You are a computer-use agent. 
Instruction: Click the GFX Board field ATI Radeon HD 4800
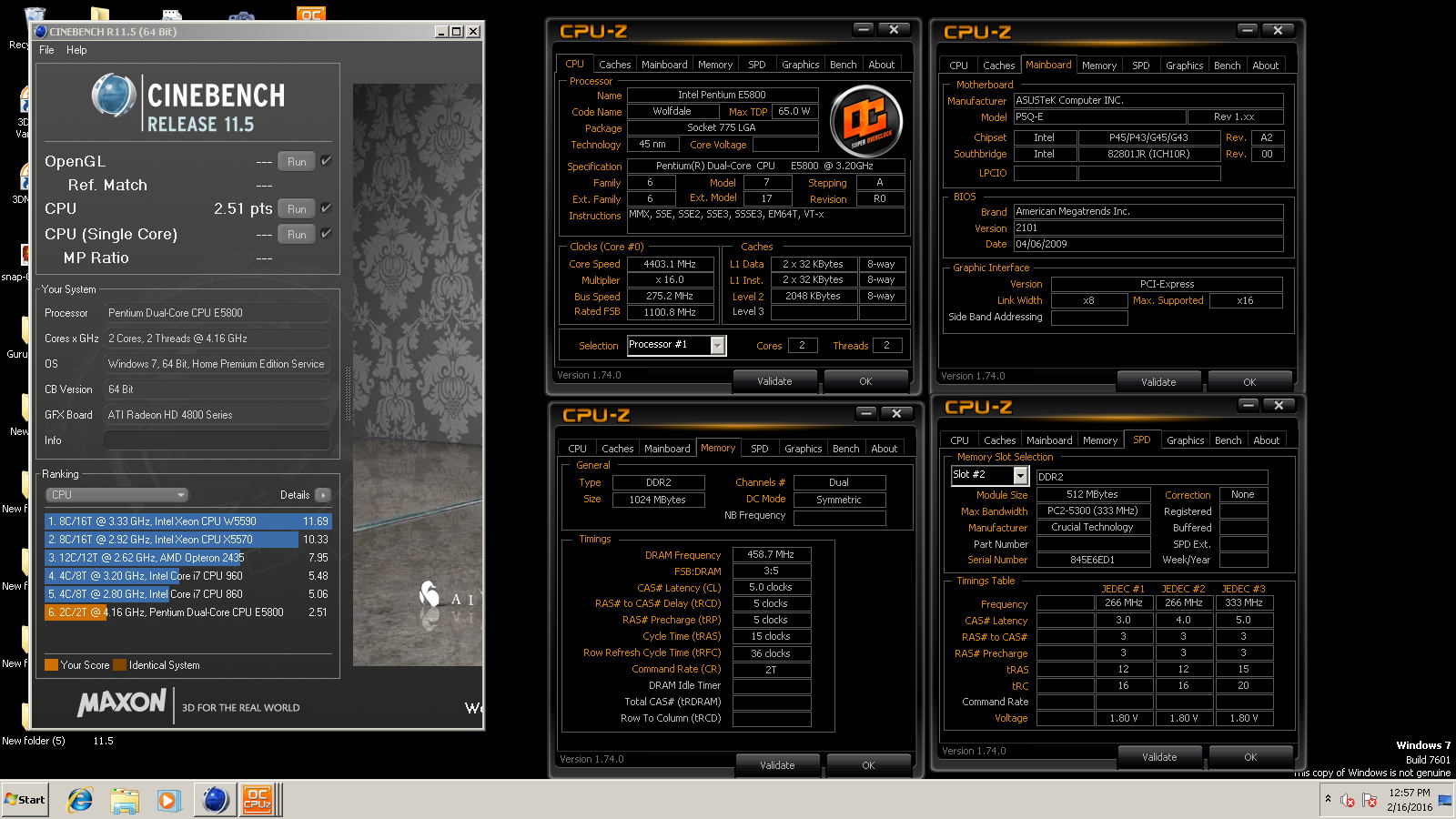tap(217, 415)
